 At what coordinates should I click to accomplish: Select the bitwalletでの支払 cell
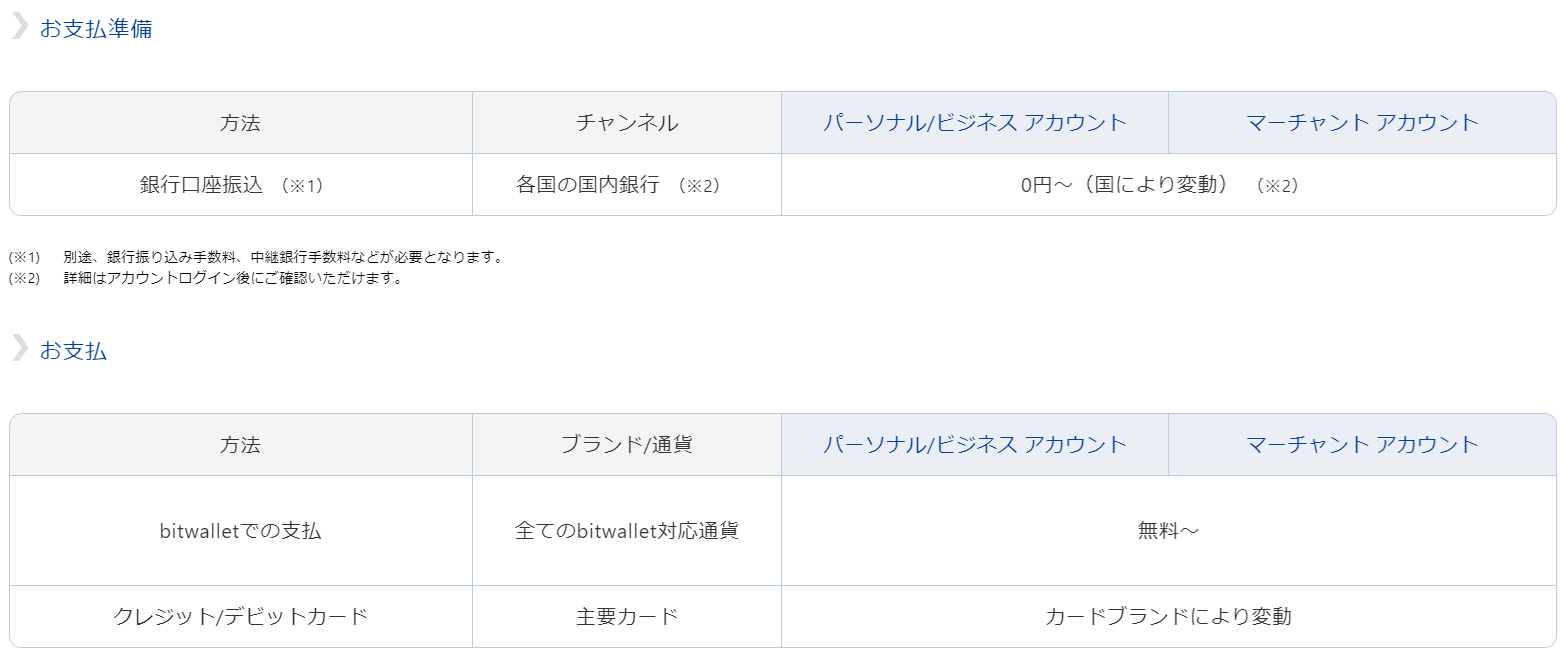pyautogui.click(x=241, y=531)
